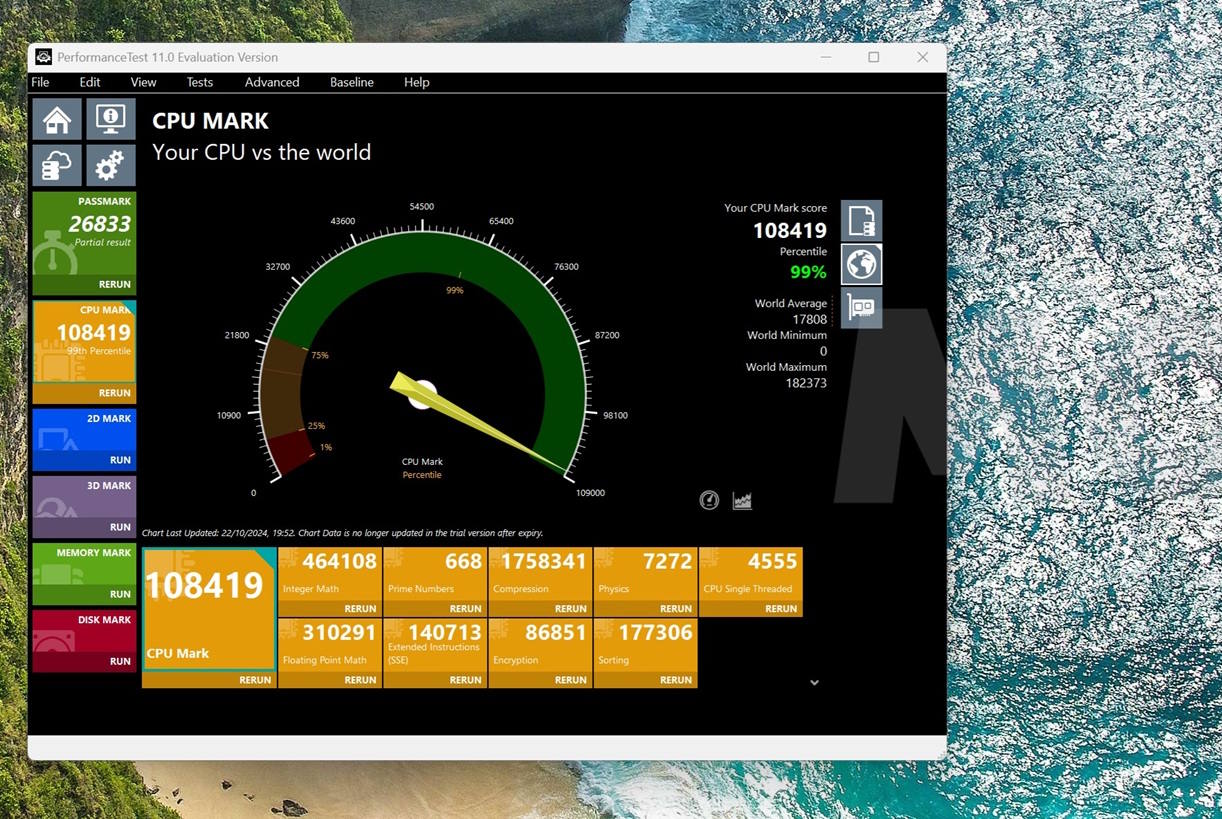1222x819 pixels.
Task: Click the hardware card icon below the globe
Action: point(861,307)
